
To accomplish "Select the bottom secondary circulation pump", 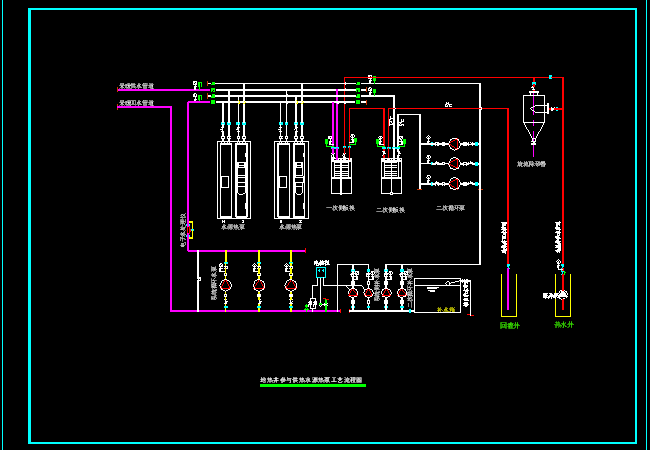I will [454, 183].
